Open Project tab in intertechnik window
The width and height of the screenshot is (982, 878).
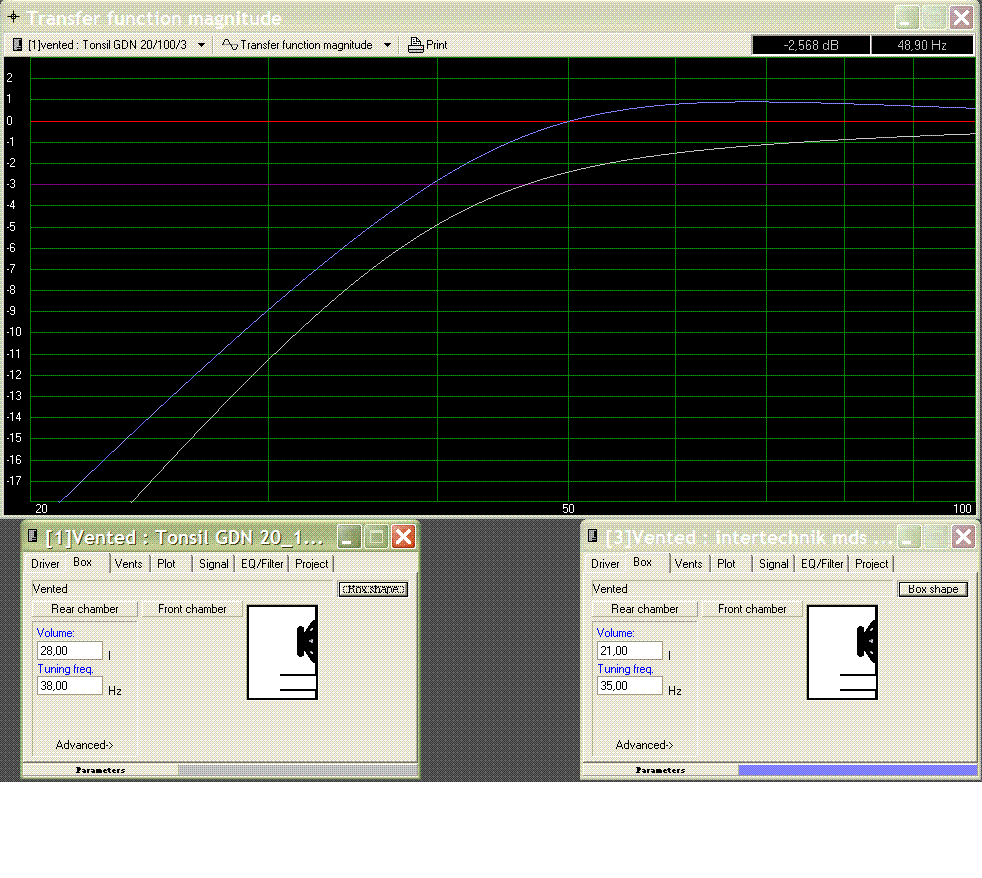click(871, 564)
